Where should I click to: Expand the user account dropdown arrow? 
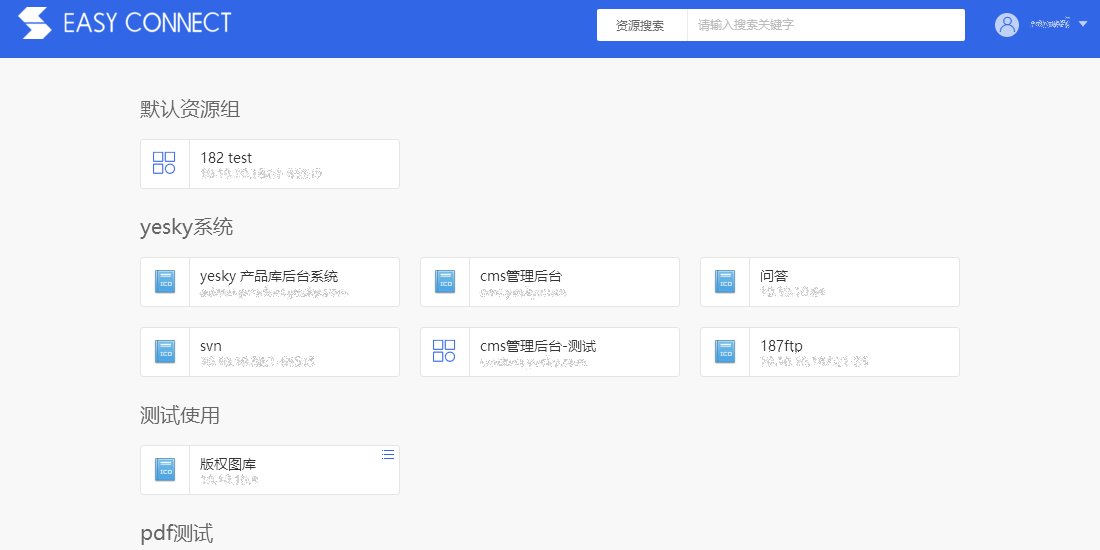point(1083,24)
